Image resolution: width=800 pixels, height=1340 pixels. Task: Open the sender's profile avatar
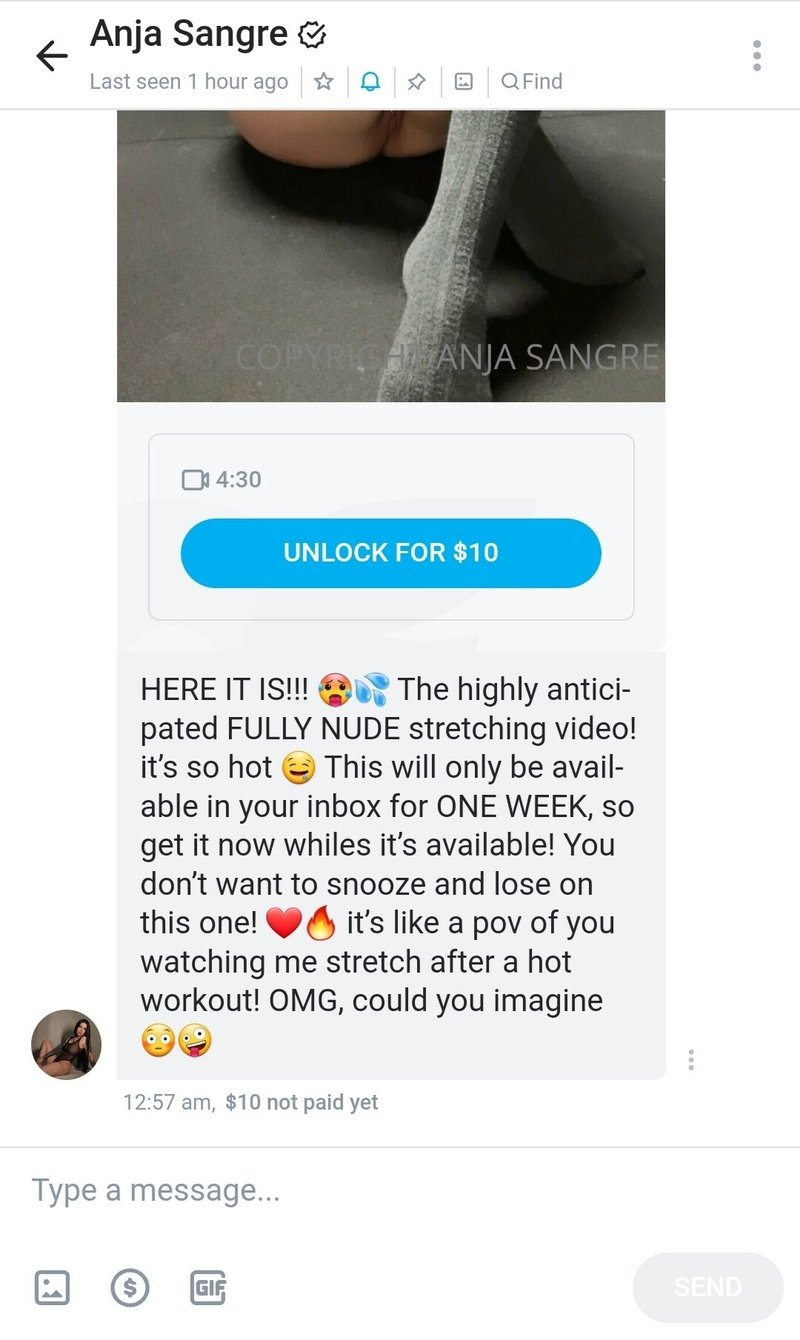[66, 1044]
